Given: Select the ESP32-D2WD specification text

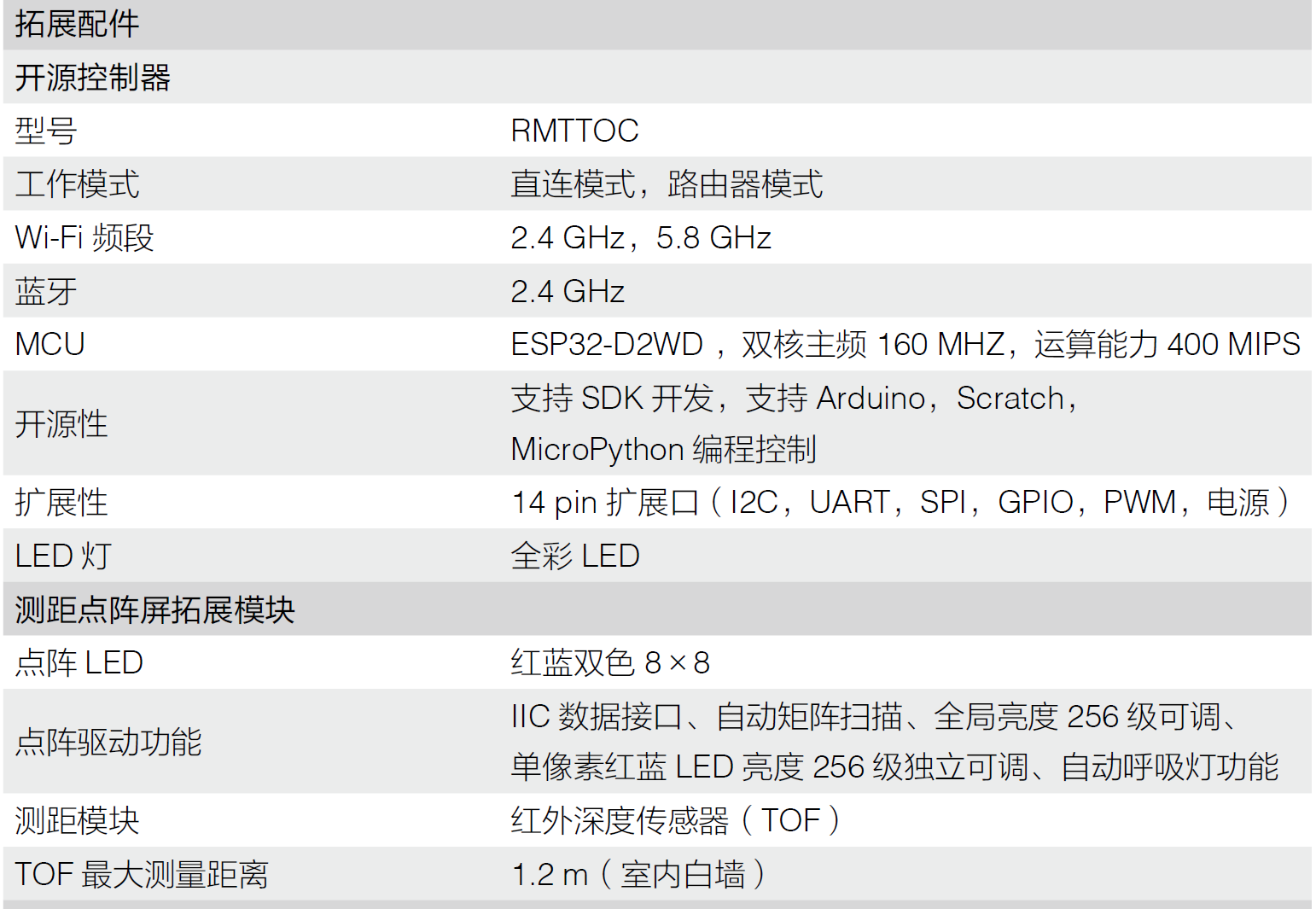Looking at the screenshot, I should tap(905, 344).
